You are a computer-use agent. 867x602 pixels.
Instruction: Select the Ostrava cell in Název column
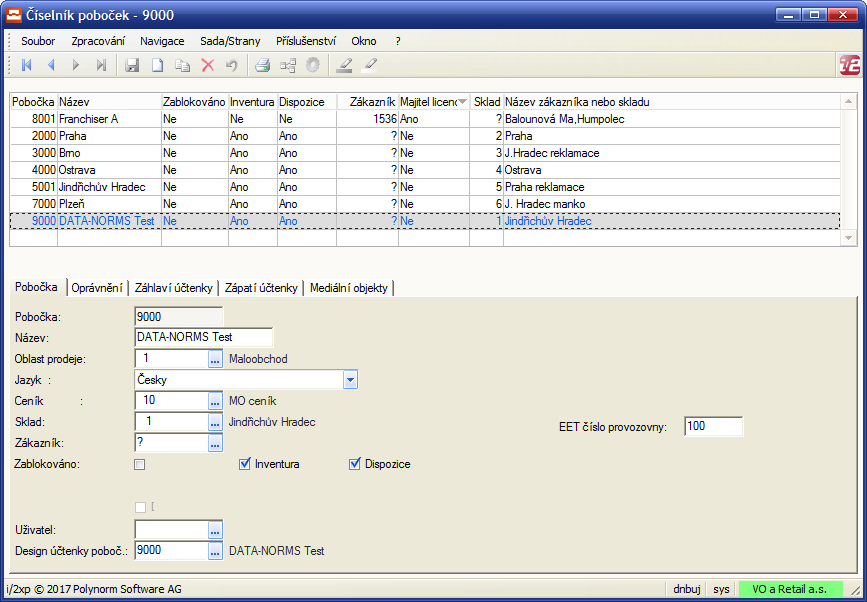pyautogui.click(x=109, y=170)
